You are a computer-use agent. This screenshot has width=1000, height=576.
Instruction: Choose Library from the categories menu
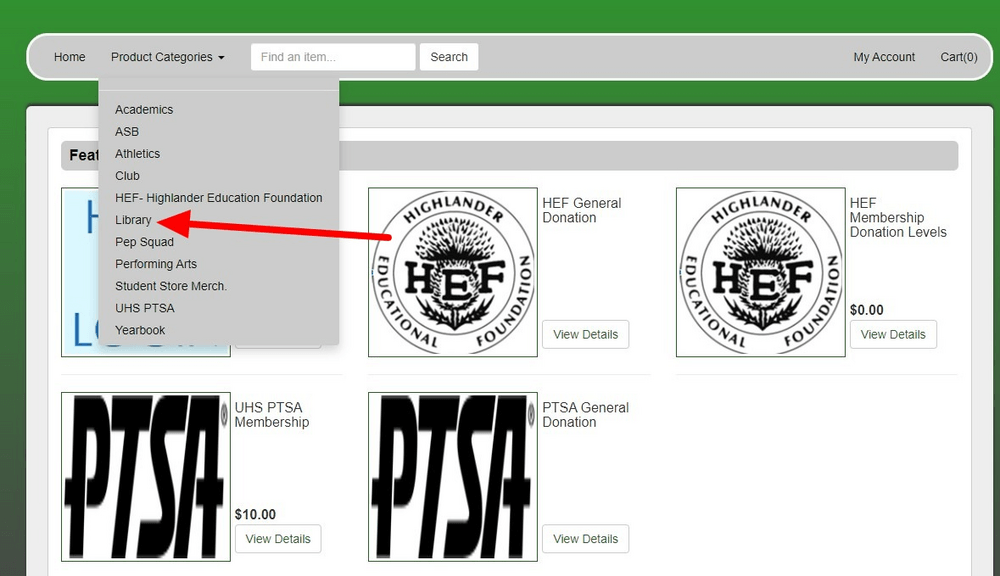[133, 220]
